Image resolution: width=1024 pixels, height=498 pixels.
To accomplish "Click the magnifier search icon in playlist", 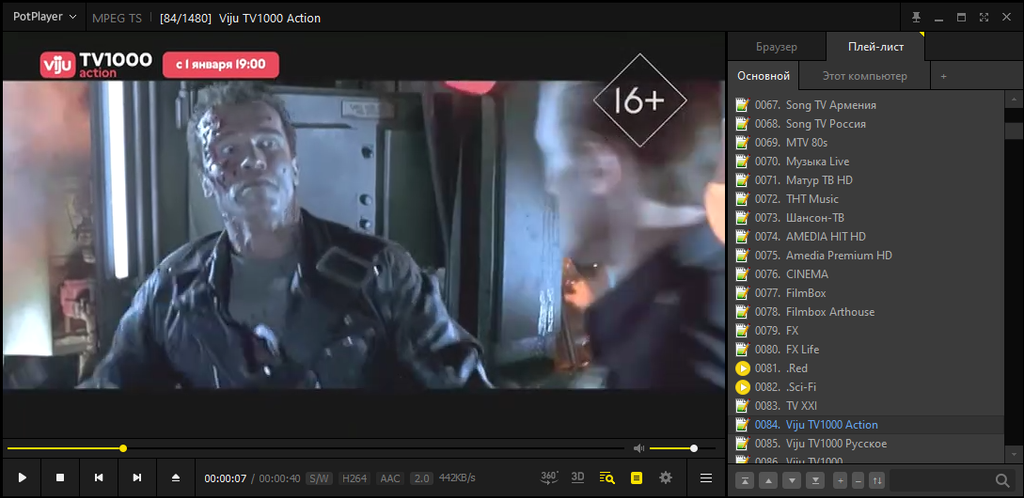I will [x=1002, y=481].
